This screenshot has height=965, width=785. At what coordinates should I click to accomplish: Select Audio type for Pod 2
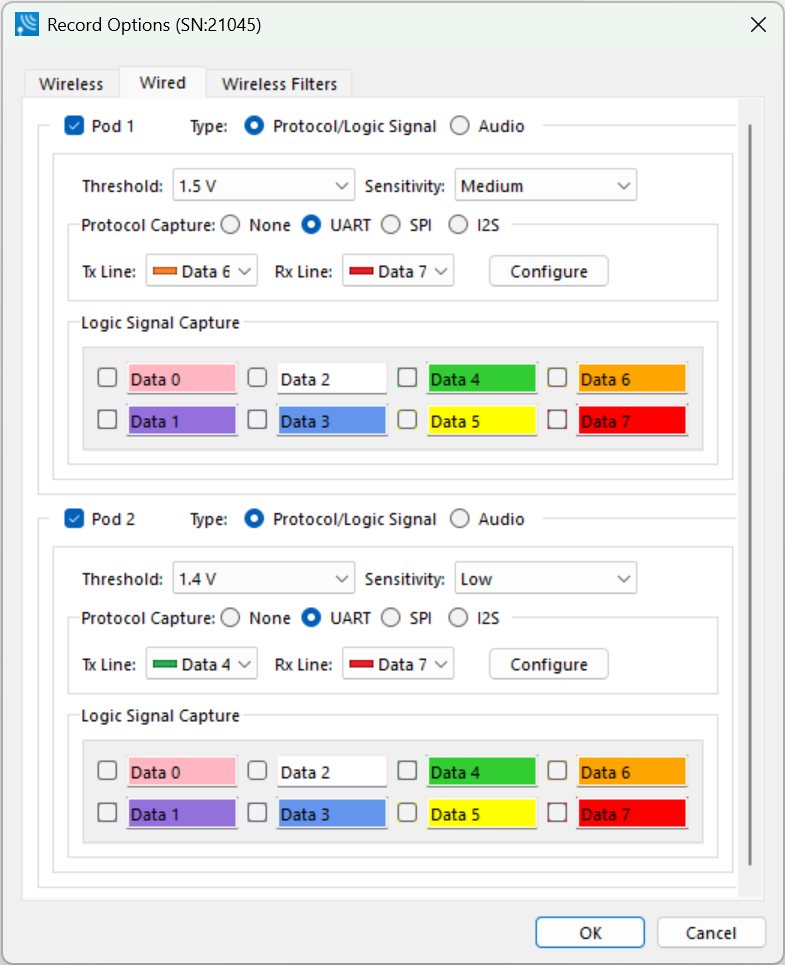coord(460,519)
